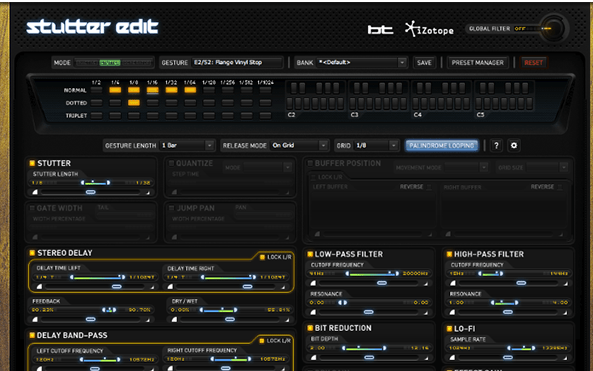Open the Buffer Movement Mode dropdown
The width and height of the screenshot is (593, 371).
(x=466, y=167)
